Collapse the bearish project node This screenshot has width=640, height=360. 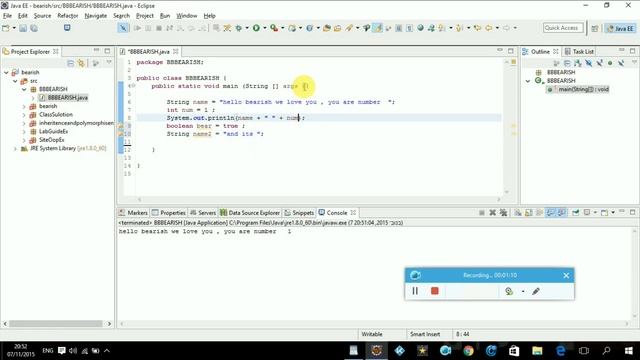6,72
